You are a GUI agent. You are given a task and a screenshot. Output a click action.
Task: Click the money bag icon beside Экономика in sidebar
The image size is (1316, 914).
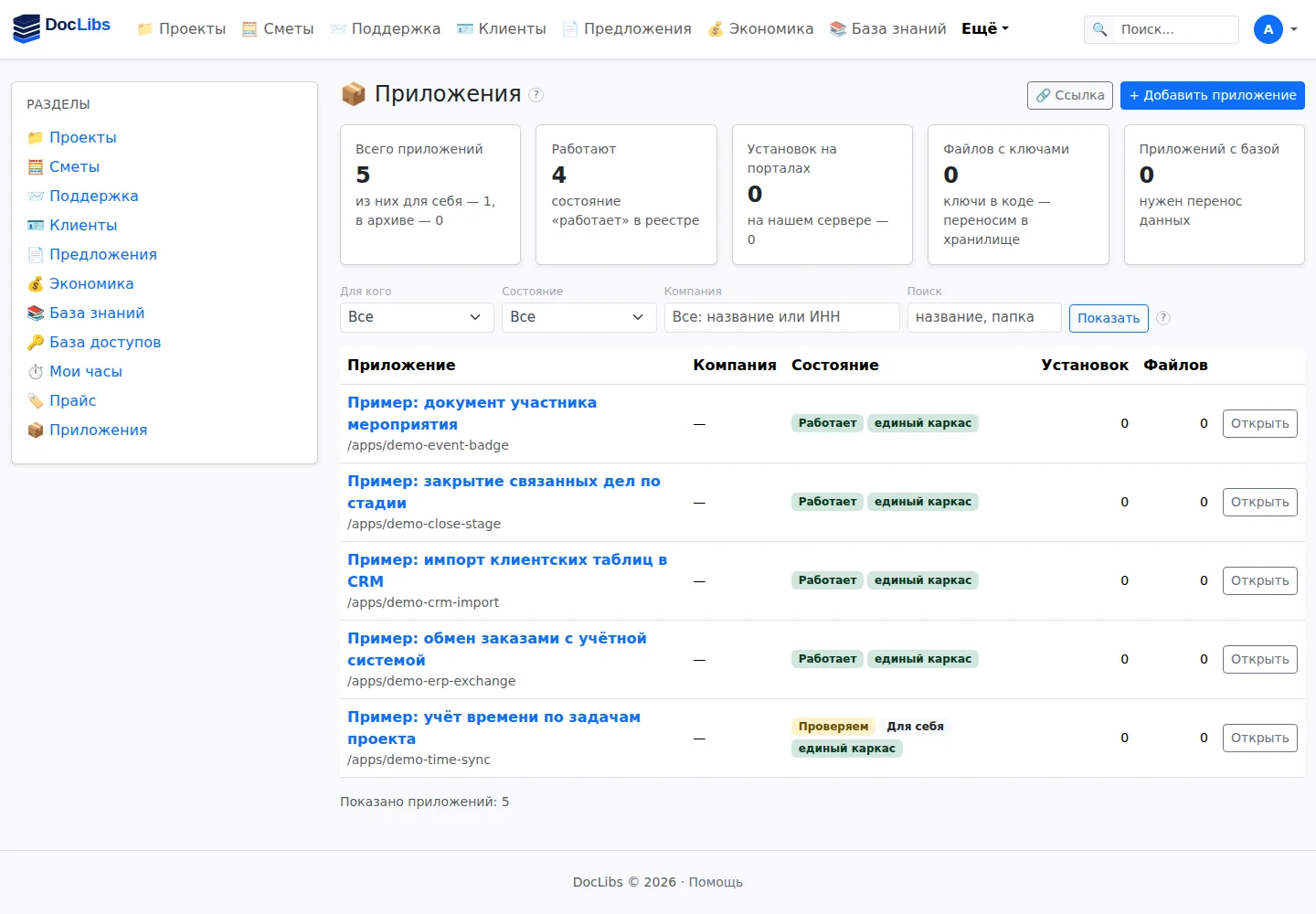click(36, 284)
